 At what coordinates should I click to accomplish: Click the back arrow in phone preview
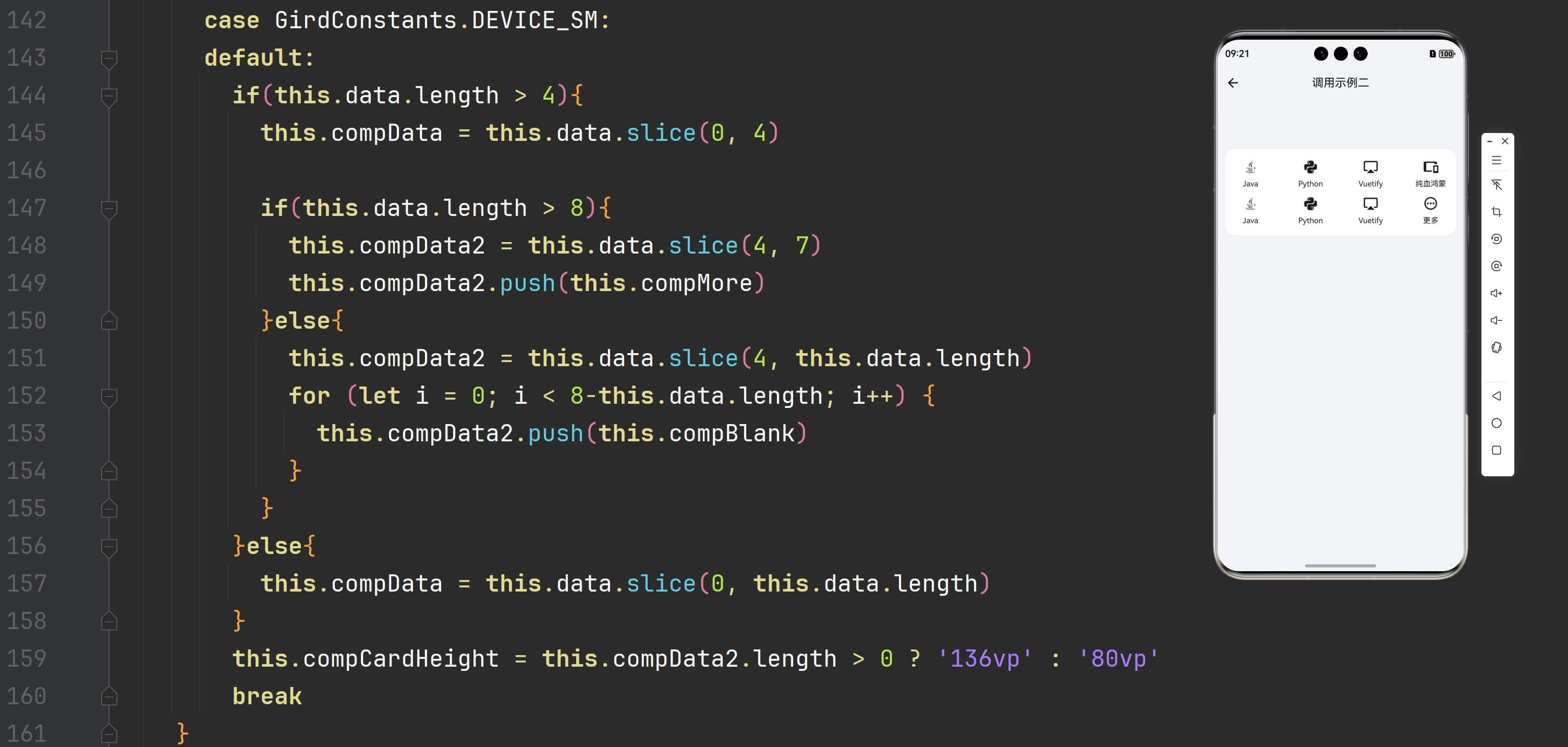click(1233, 83)
